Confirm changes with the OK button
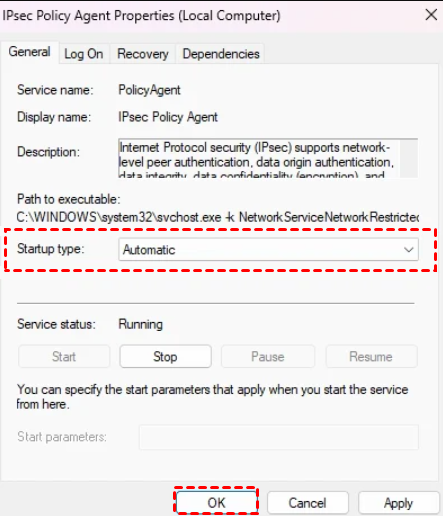The image size is (443, 516). pos(216,503)
